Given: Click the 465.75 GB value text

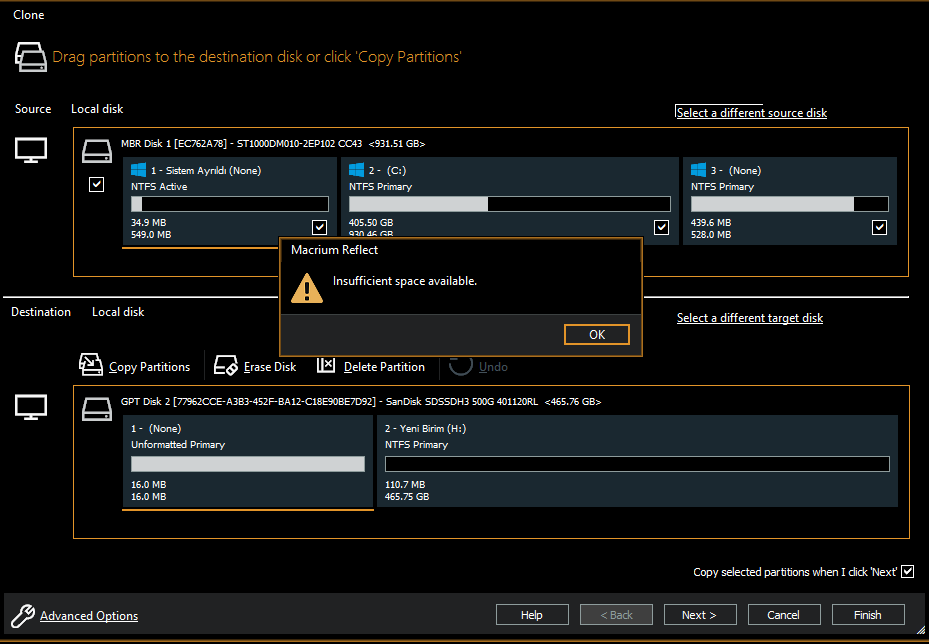Looking at the screenshot, I should point(407,496).
